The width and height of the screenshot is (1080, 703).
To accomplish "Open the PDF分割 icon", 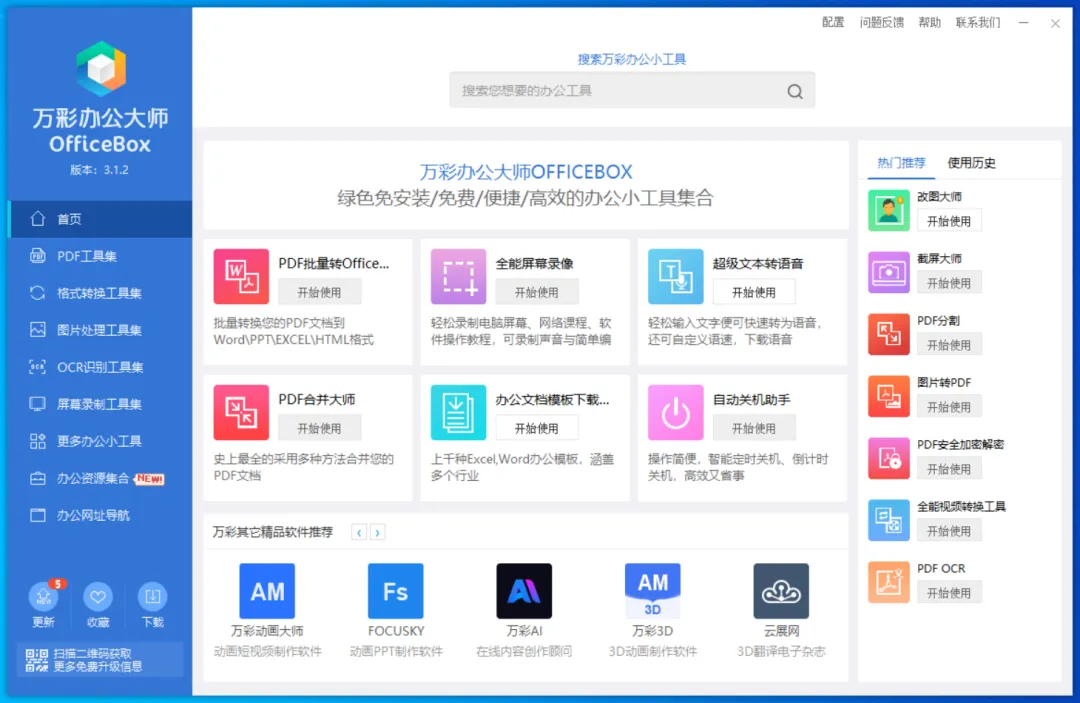I will 889,334.
